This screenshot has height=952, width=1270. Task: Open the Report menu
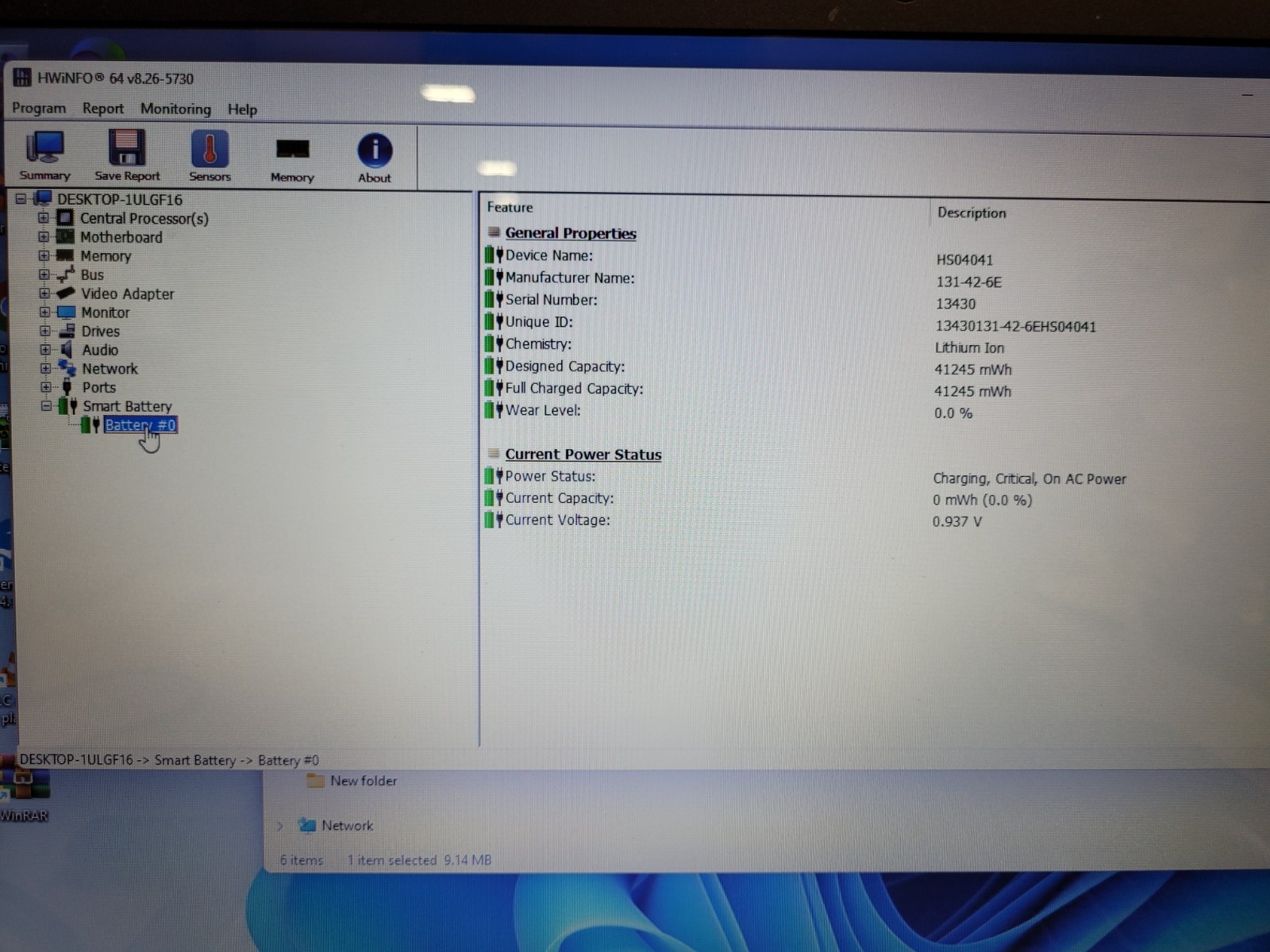tap(103, 109)
